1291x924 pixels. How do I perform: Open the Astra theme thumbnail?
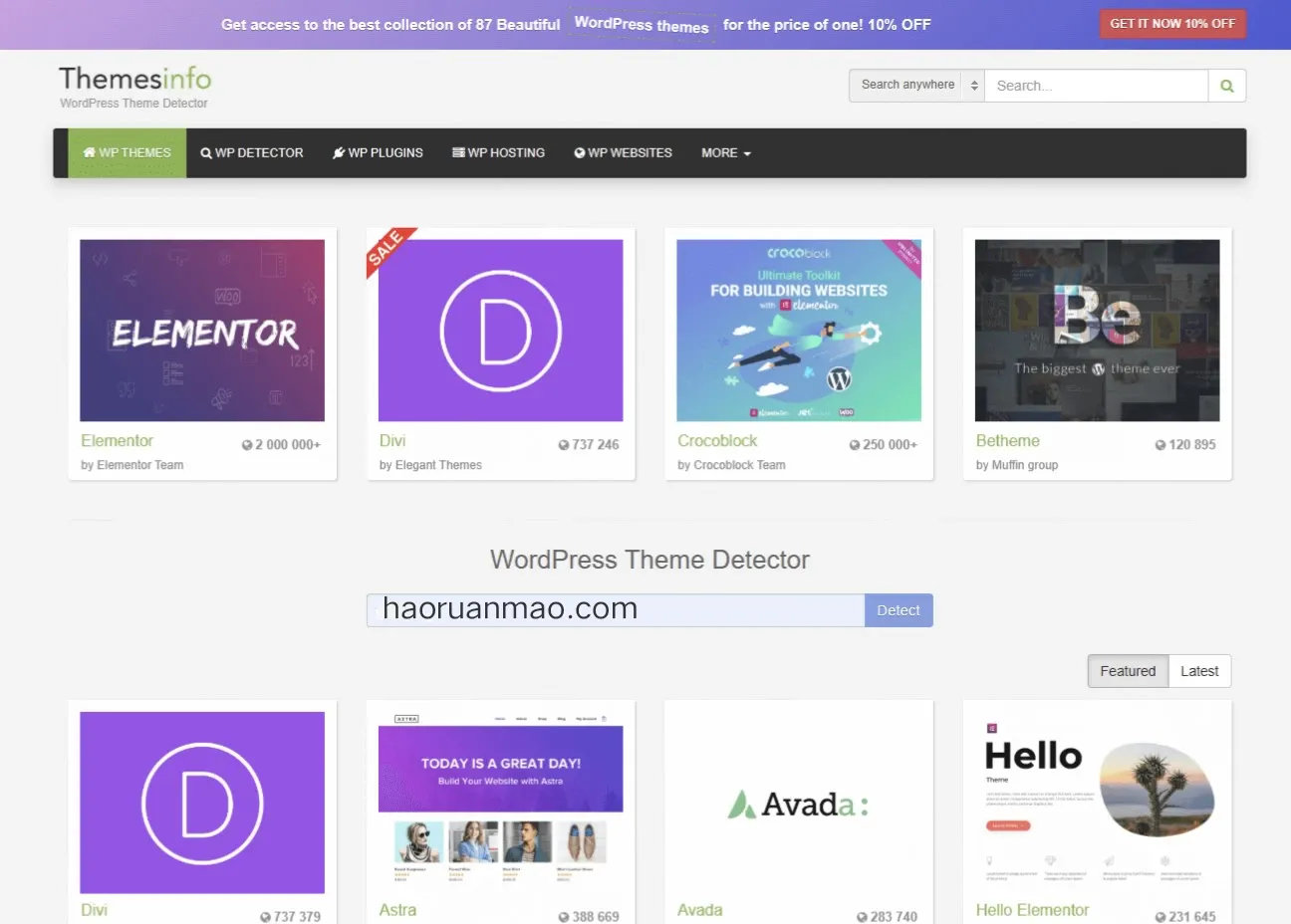500,803
